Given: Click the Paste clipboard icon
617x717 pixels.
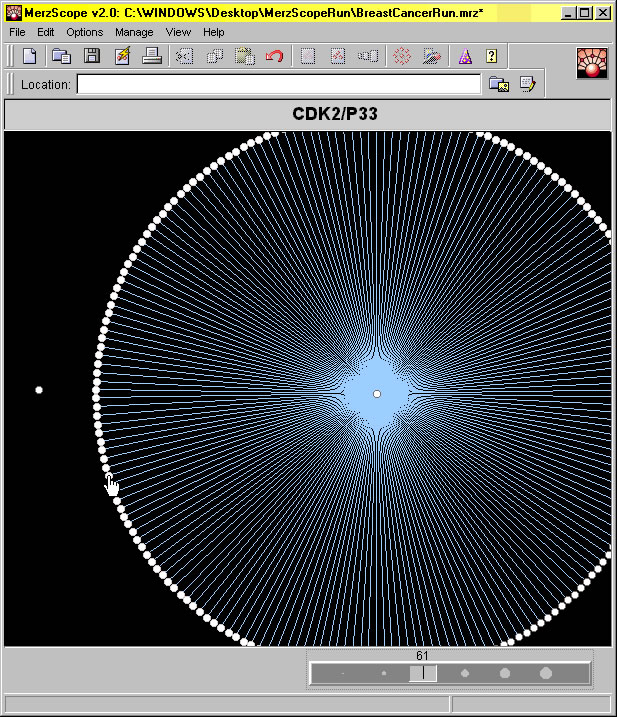Looking at the screenshot, I should tap(244, 56).
